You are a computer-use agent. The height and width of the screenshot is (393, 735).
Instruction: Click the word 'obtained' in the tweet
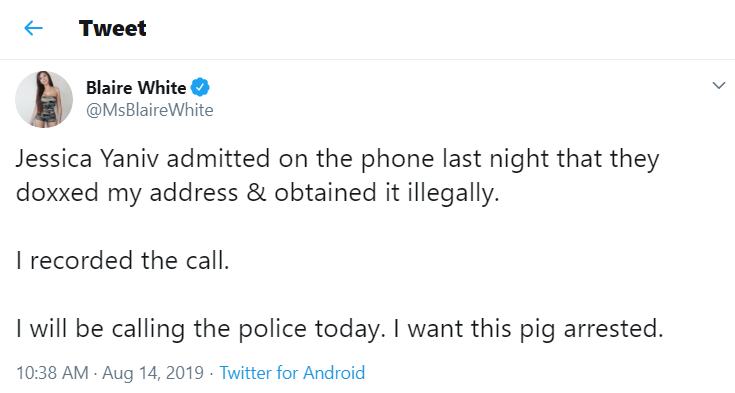[325, 193]
